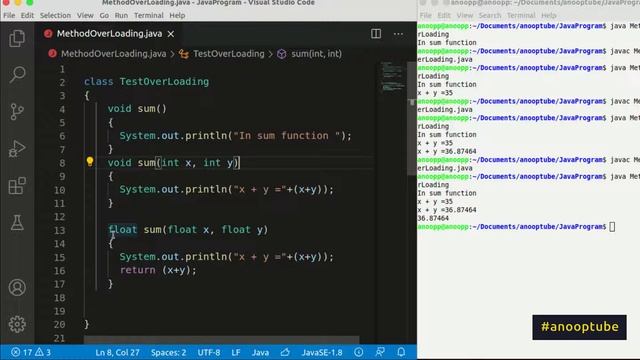Viewport: 640px width, 360px height.
Task: Select the MethodOverLoading.java editor tab
Action: (x=109, y=34)
